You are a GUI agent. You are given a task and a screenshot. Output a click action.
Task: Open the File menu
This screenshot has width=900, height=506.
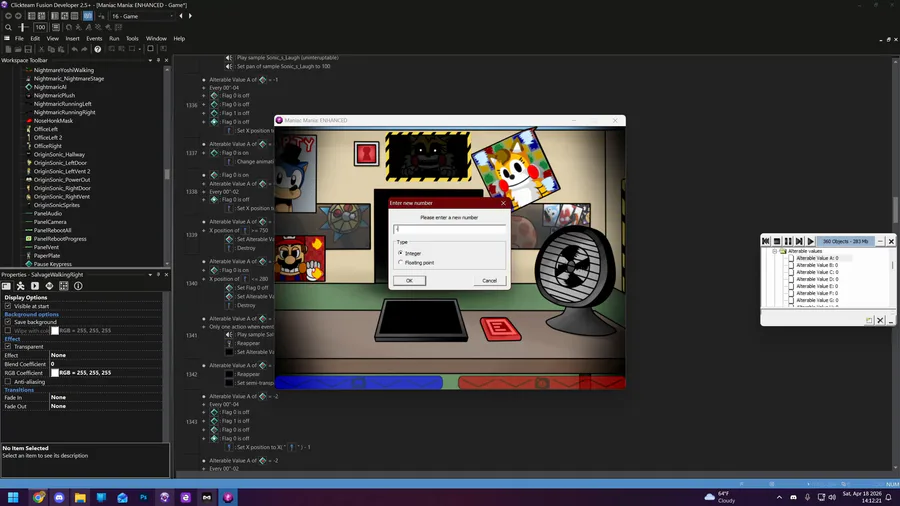[19, 38]
